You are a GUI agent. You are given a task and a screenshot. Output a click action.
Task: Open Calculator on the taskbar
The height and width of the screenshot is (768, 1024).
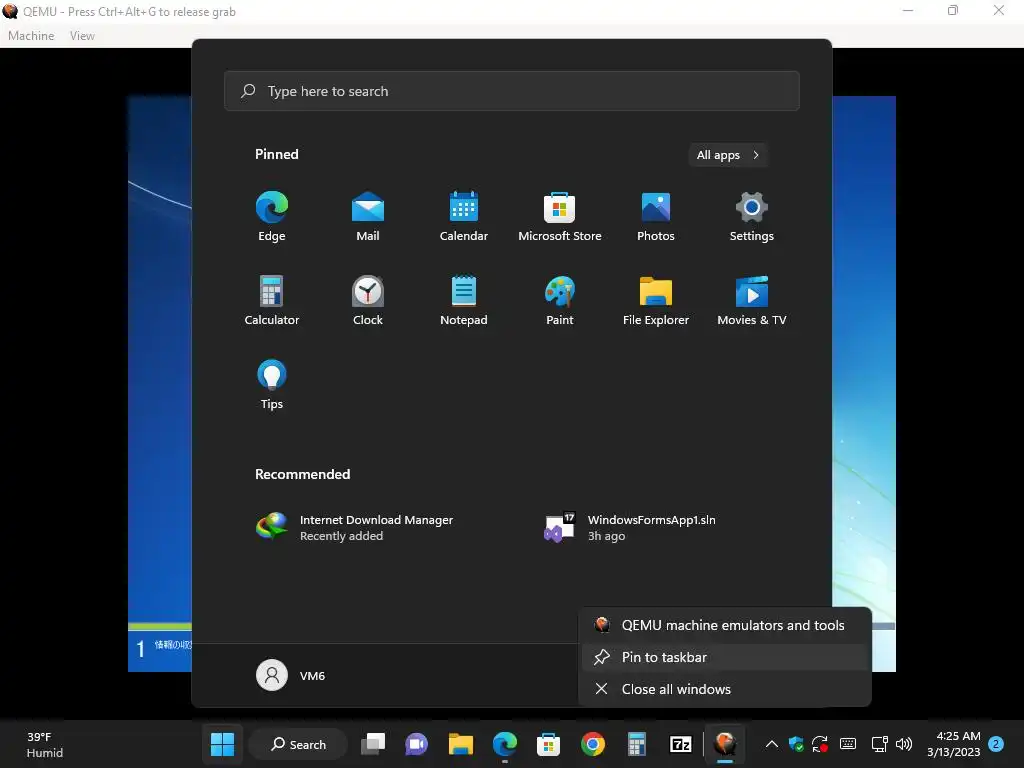[x=637, y=744]
